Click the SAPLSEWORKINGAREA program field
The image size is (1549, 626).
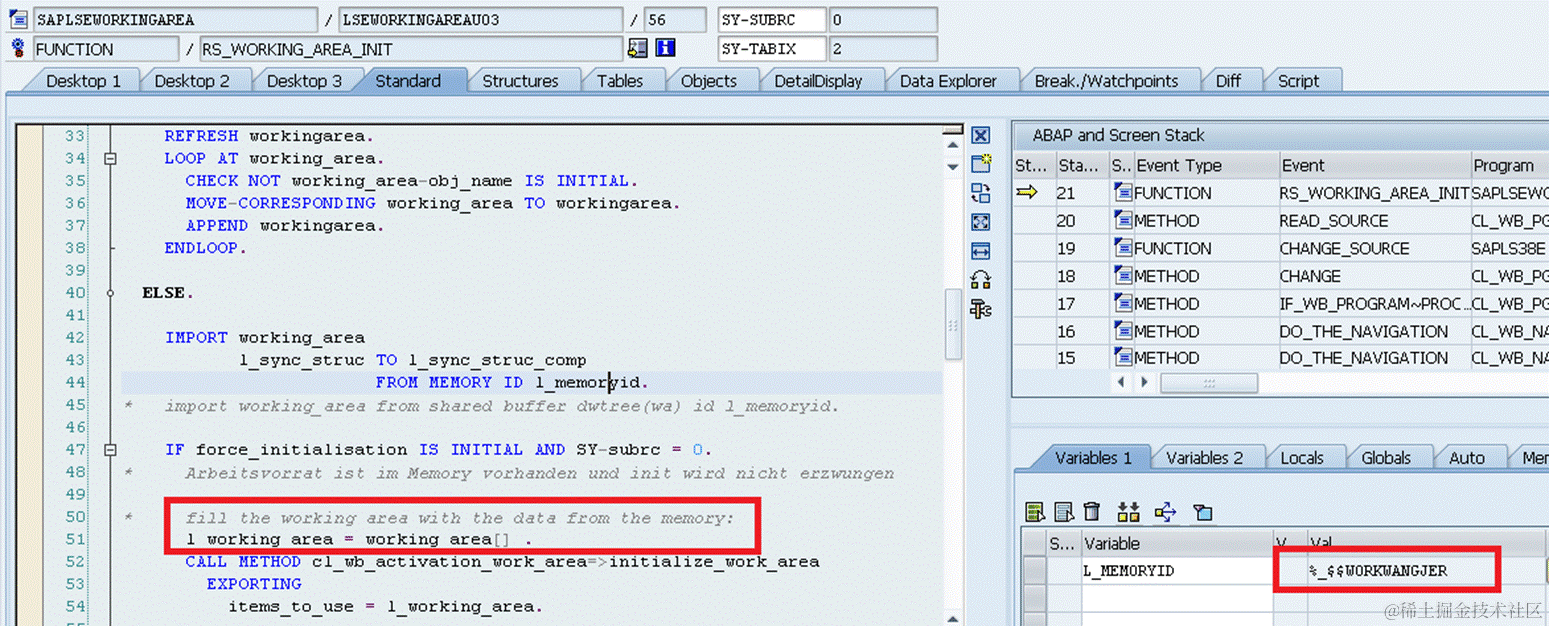click(x=176, y=20)
